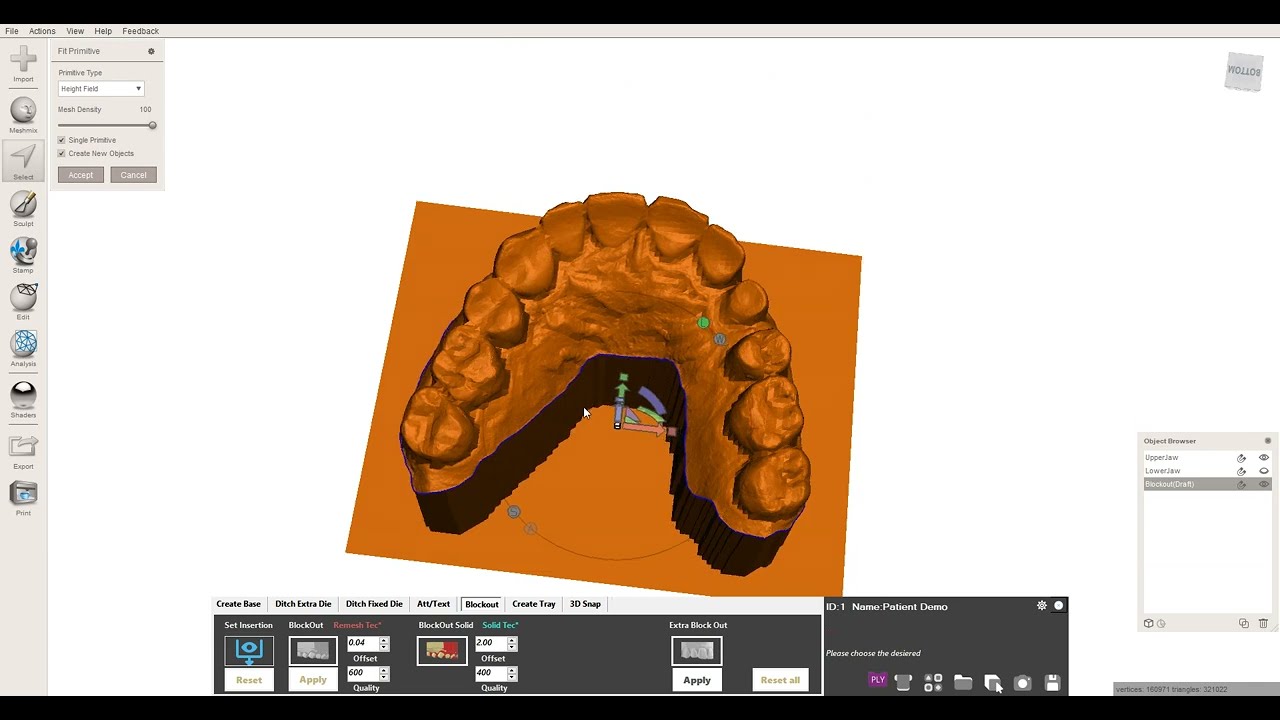Click Apply under BlockOut
The width and height of the screenshot is (1280, 720).
(x=313, y=680)
